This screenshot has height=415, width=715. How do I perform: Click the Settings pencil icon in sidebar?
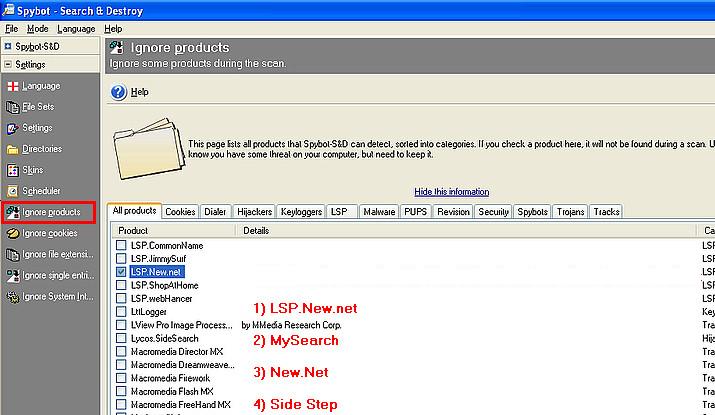click(12, 128)
